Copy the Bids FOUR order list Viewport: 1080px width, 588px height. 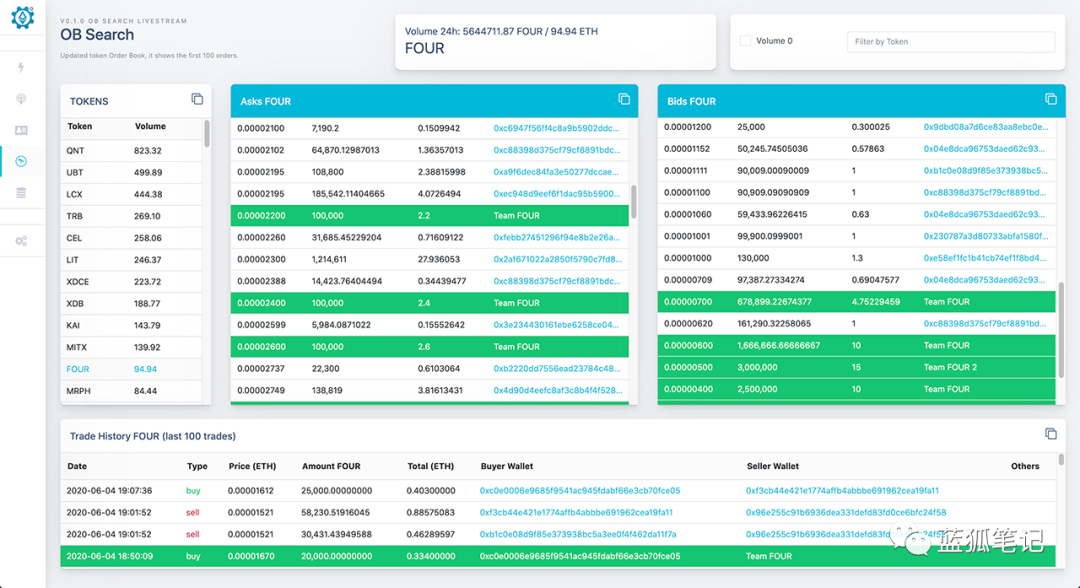pyautogui.click(x=1051, y=99)
